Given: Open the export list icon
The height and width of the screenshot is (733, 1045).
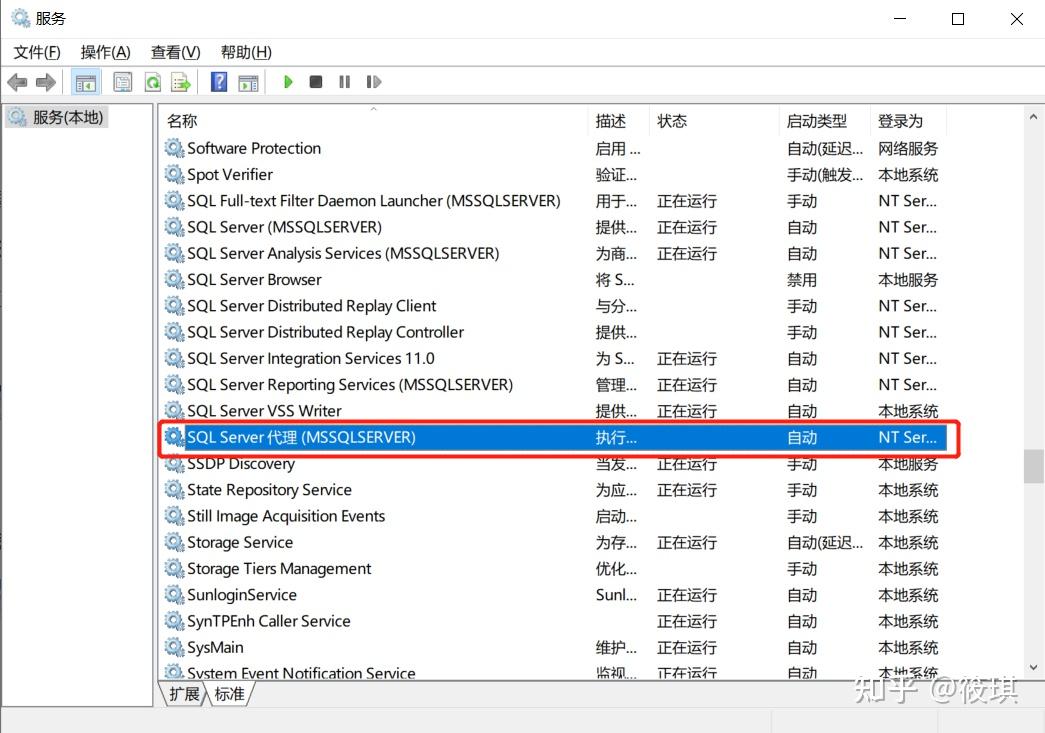Looking at the screenshot, I should pyautogui.click(x=181, y=81).
